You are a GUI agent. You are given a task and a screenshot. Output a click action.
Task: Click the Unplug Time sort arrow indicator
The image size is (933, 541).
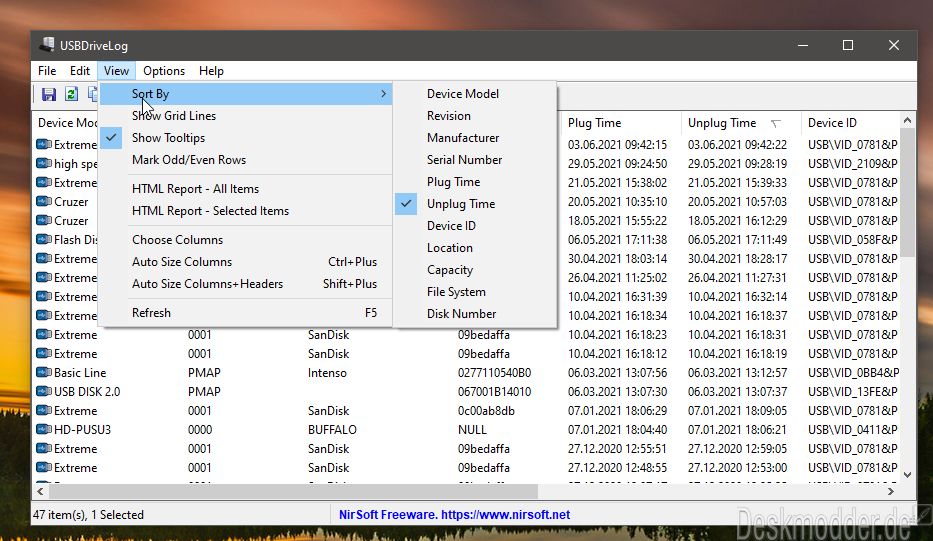click(775, 124)
